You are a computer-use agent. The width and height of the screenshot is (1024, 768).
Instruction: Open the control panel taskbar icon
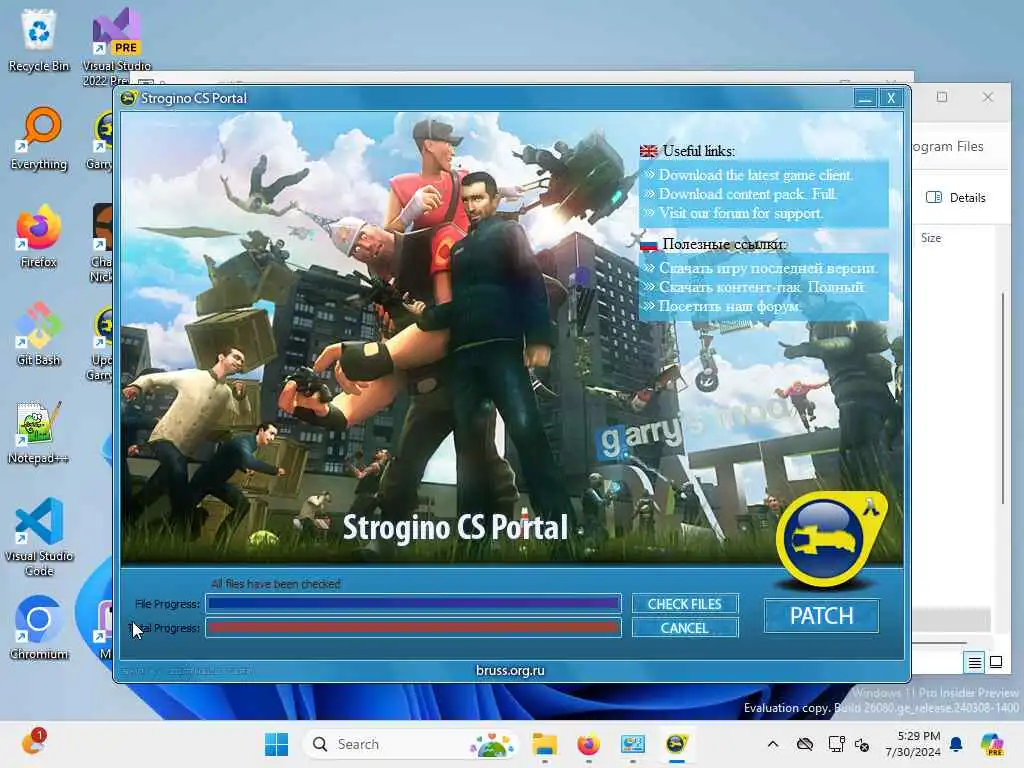[x=632, y=744]
